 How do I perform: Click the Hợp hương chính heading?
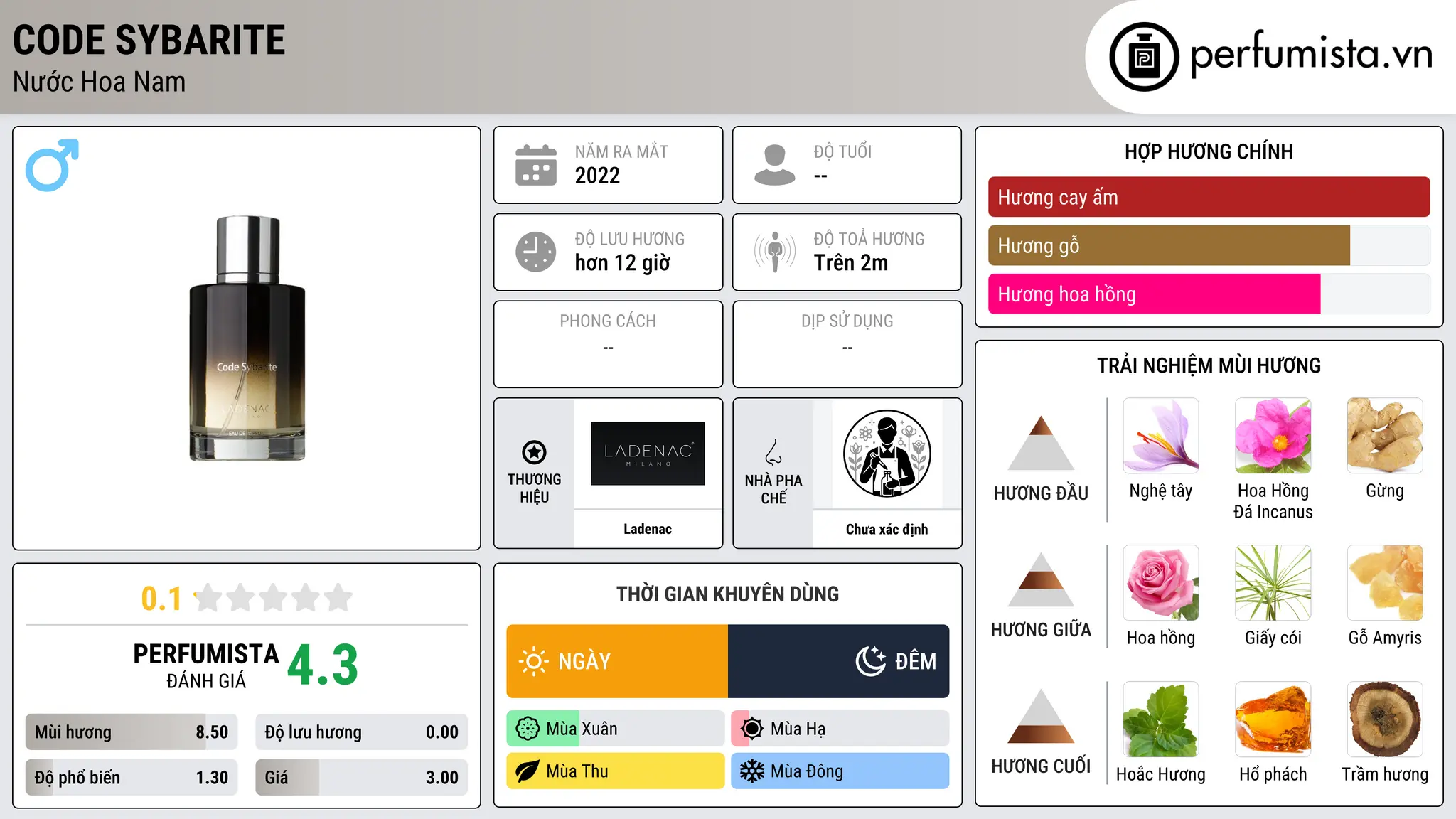click(1209, 151)
